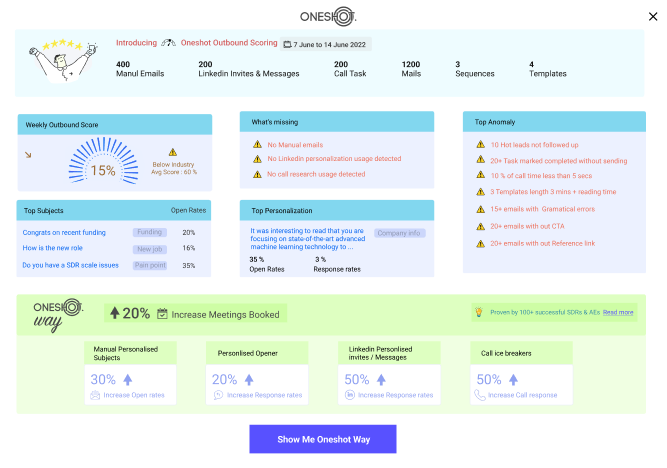Click 'No call research usage detected'
Viewport: 667px width, 468px height.
coord(316,174)
